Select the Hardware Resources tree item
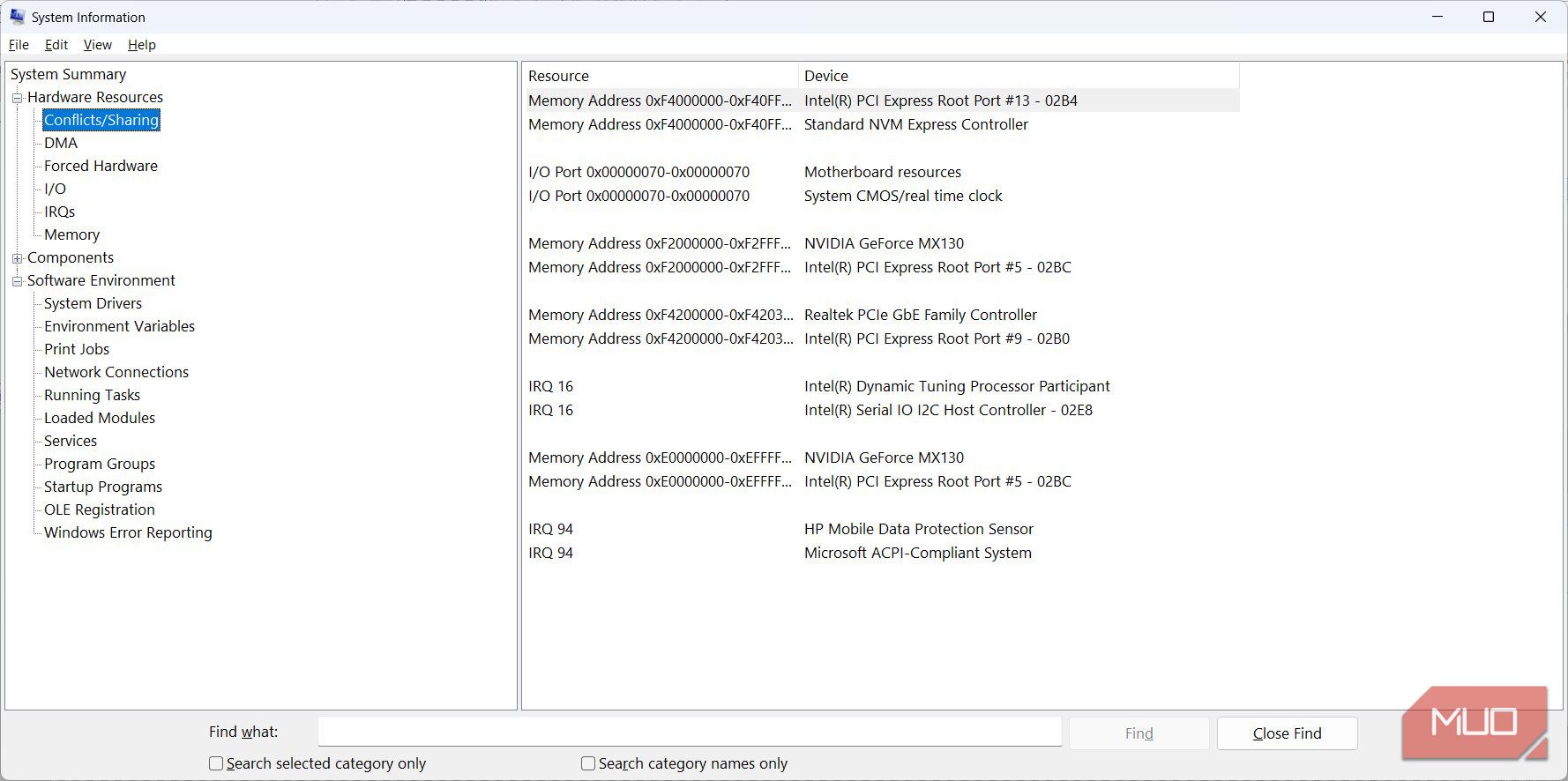 coord(95,97)
